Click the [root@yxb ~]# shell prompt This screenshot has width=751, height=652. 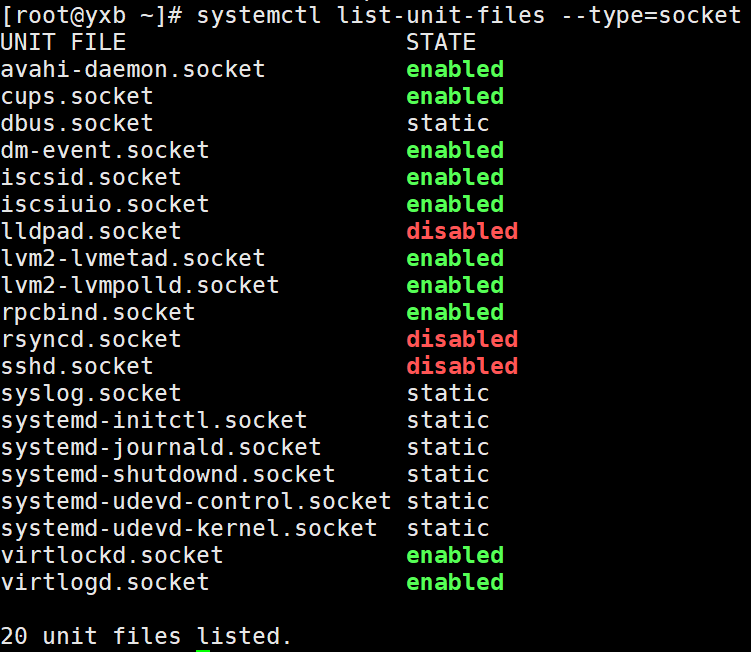[x=91, y=15]
